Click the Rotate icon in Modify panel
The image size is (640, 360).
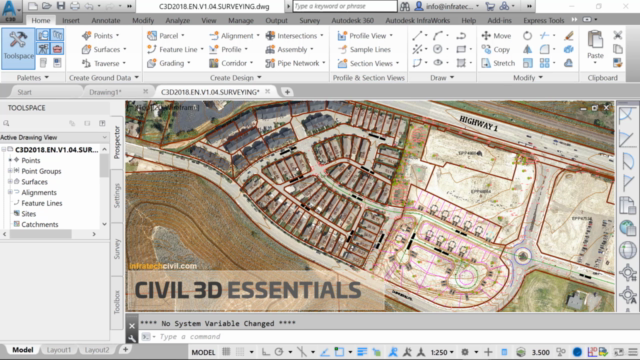pos(527,36)
